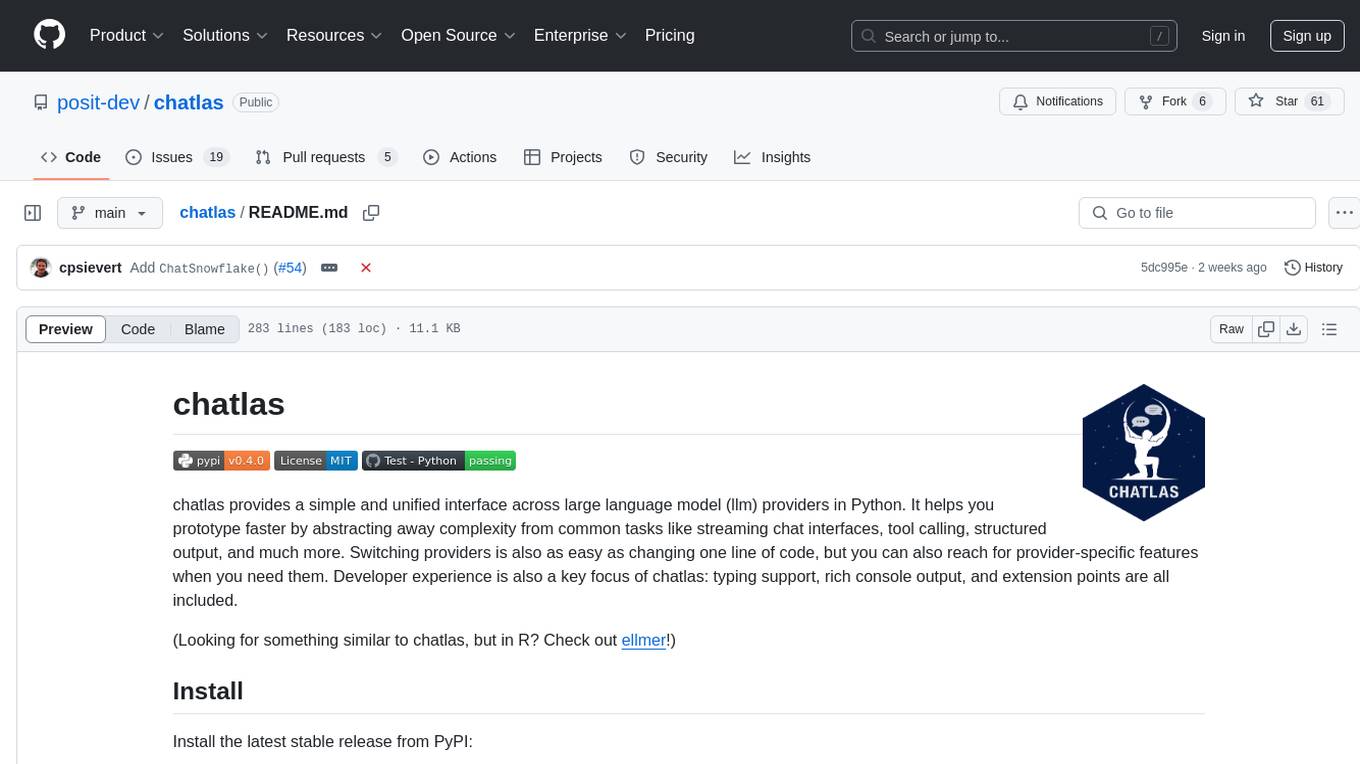This screenshot has height=764, width=1360.
Task: Click the chatlas README heading
Action: 229,404
